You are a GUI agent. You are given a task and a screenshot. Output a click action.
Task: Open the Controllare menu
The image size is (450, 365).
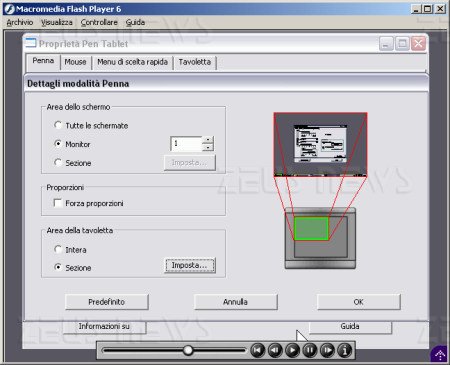99,22
